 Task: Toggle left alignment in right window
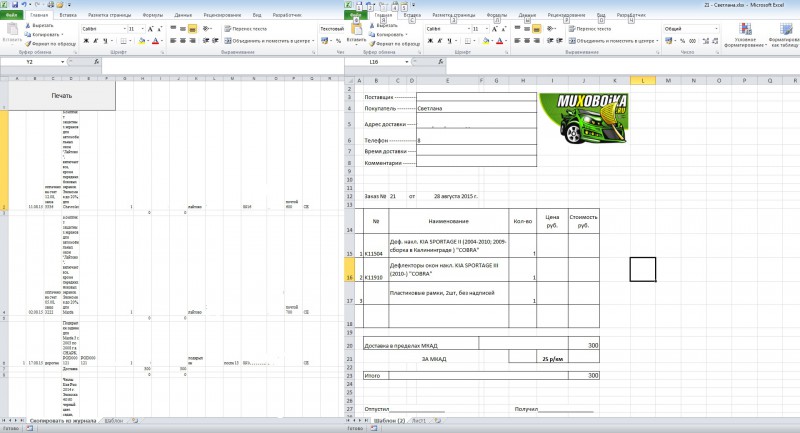pos(517,41)
